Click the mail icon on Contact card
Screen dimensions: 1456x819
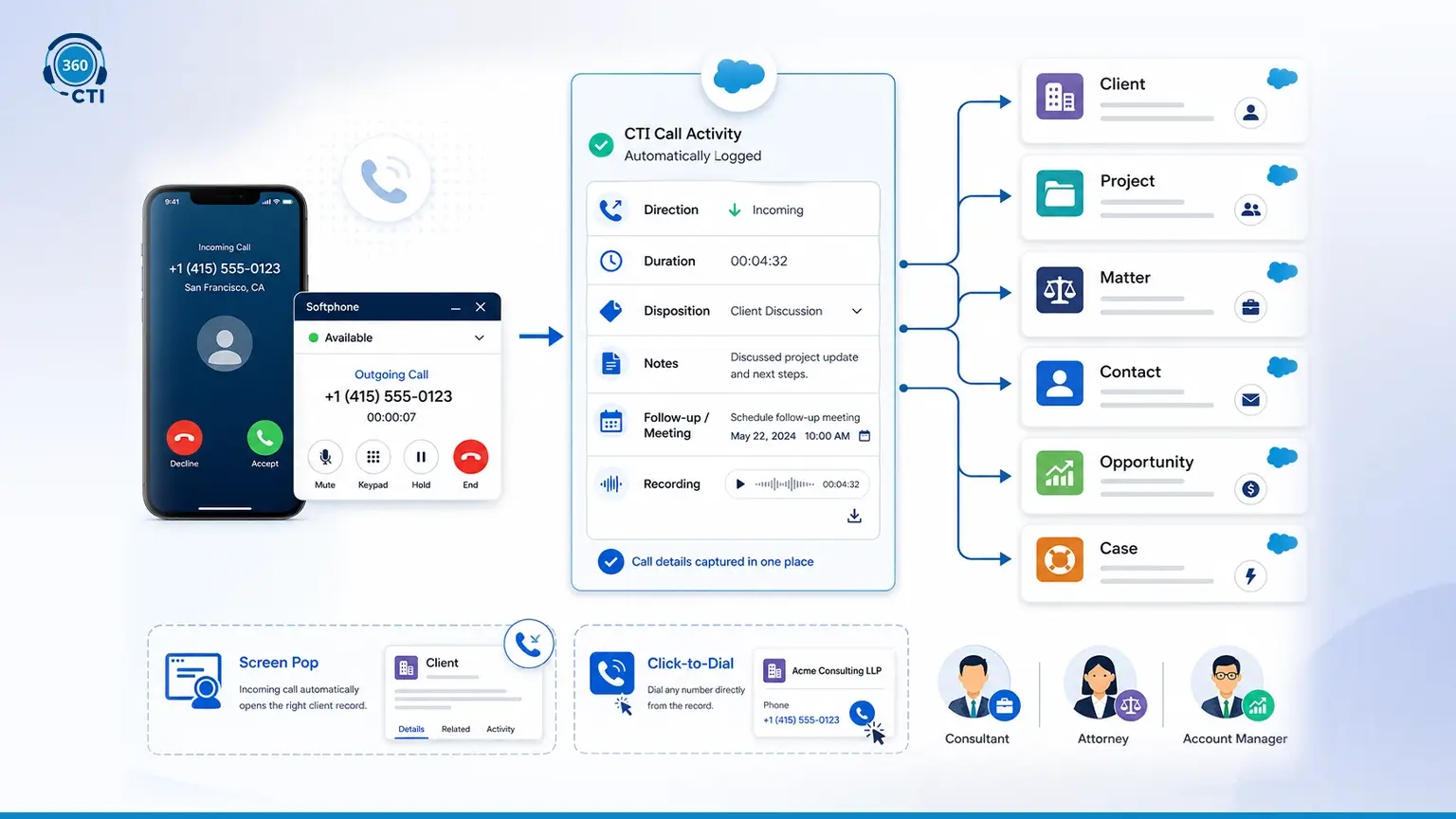[x=1251, y=400]
